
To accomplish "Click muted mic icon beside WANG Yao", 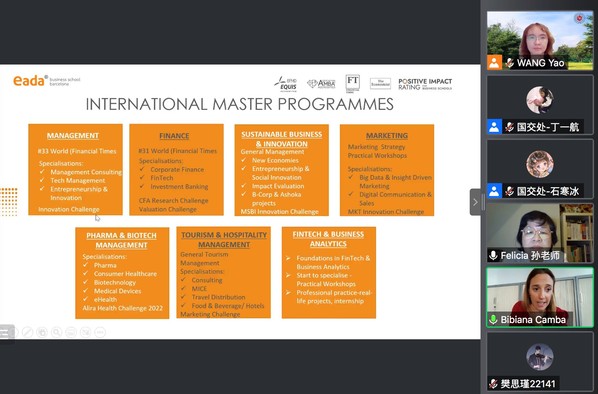I will coord(510,63).
